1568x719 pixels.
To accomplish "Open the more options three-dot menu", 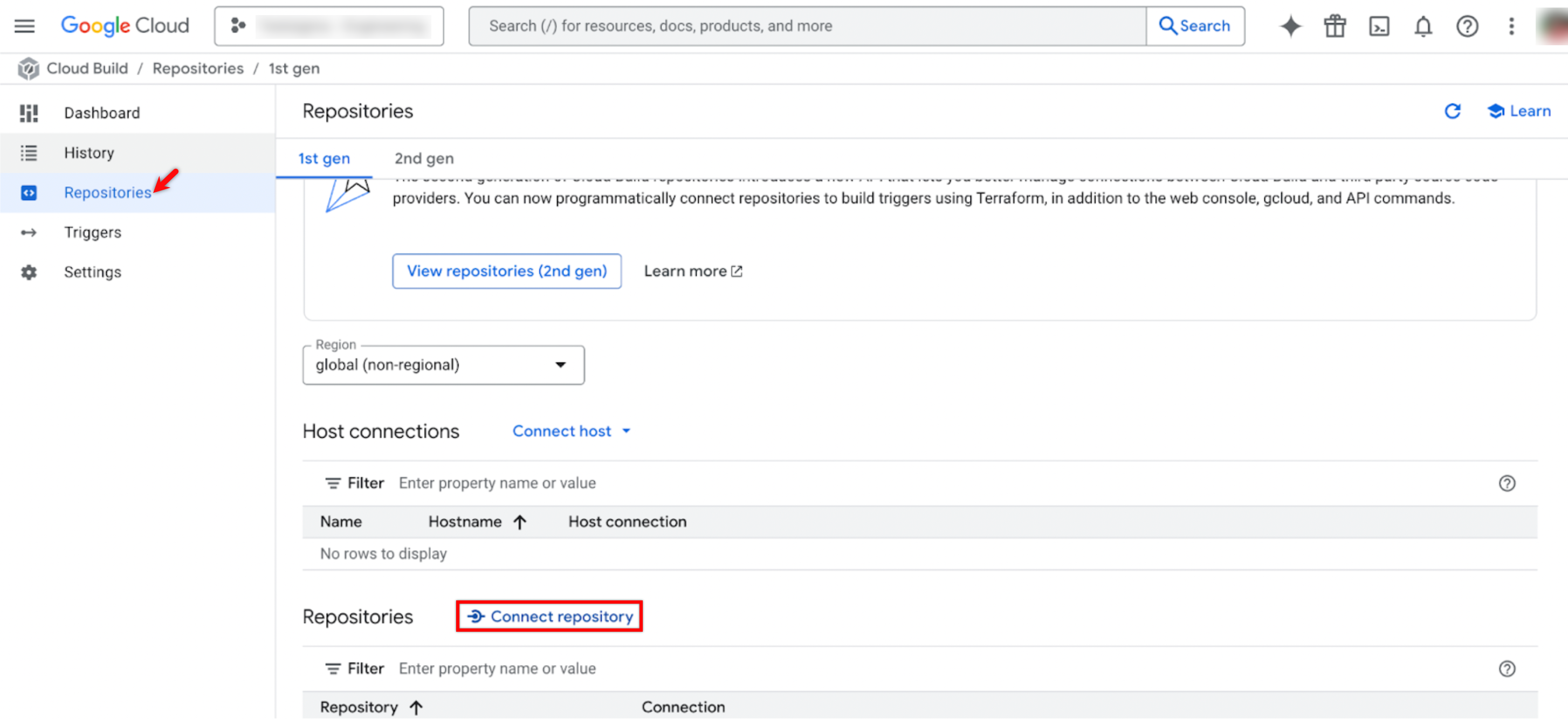I will click(x=1511, y=25).
